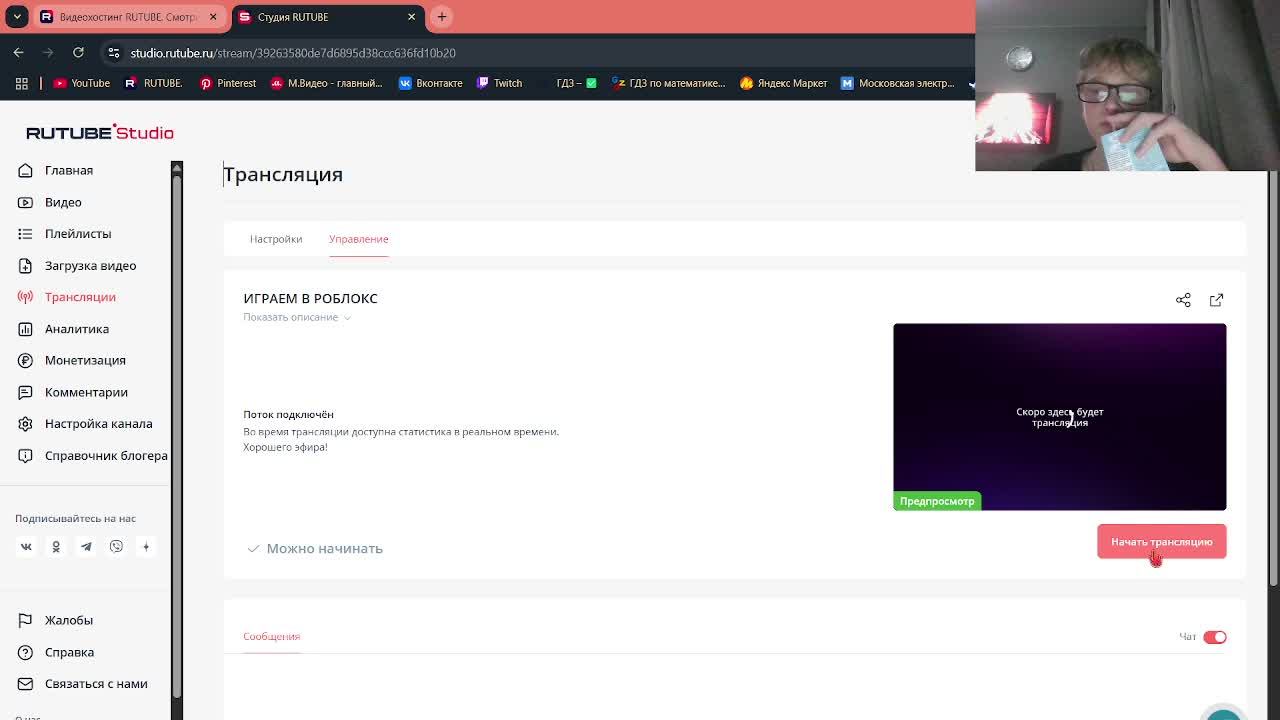Go back with the browser back arrow
The height and width of the screenshot is (720, 1280).
click(x=19, y=52)
